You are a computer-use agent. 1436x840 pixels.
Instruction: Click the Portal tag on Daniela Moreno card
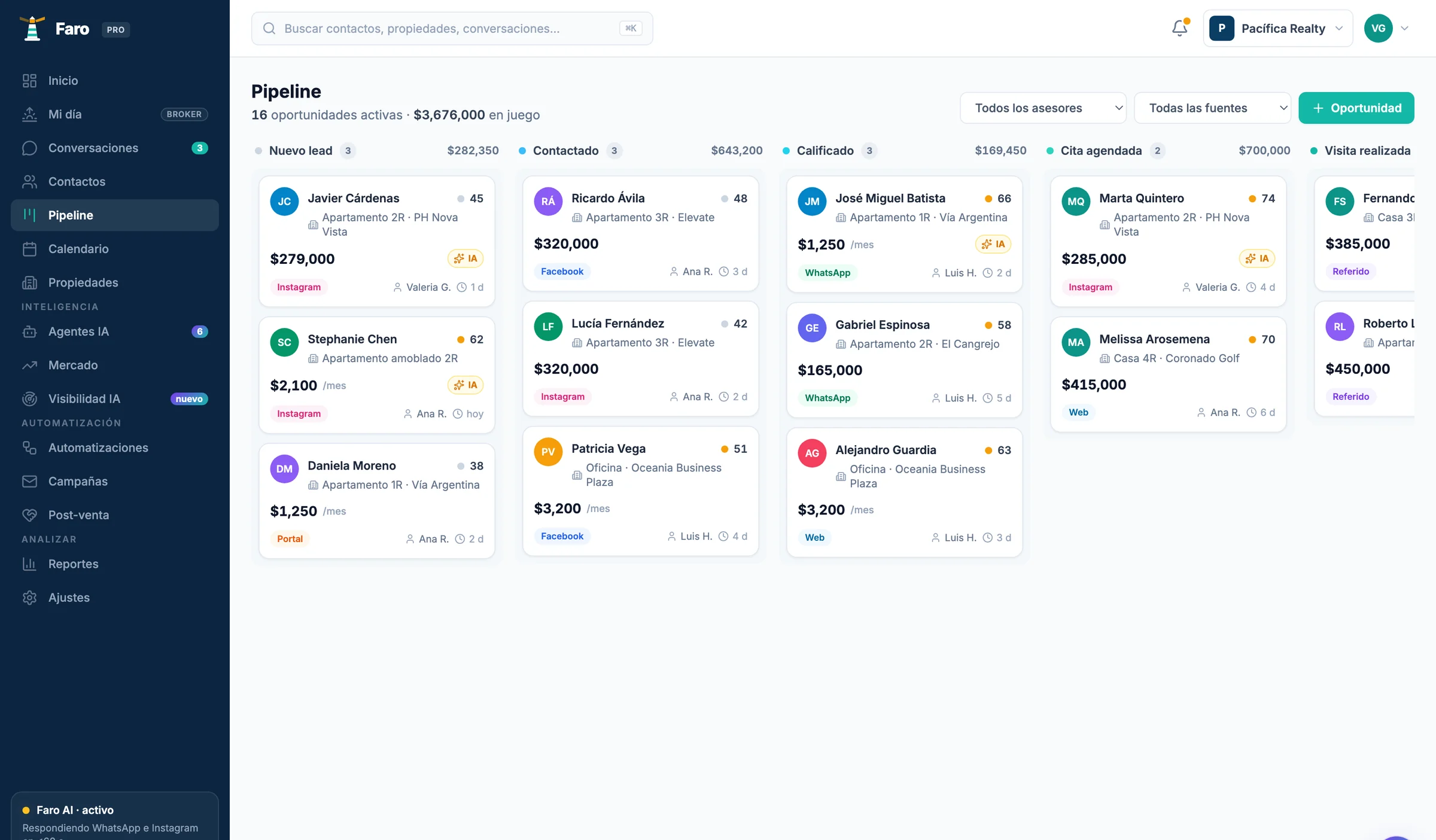[x=290, y=538]
